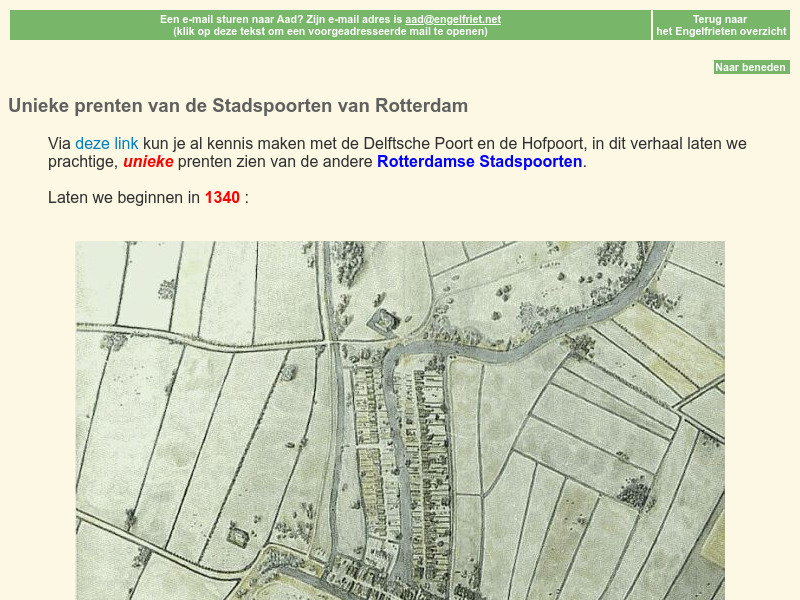This screenshot has height=600, width=800.
Task: Click the 1340 map image of Rotterdam
Action: pyautogui.click(x=398, y=420)
